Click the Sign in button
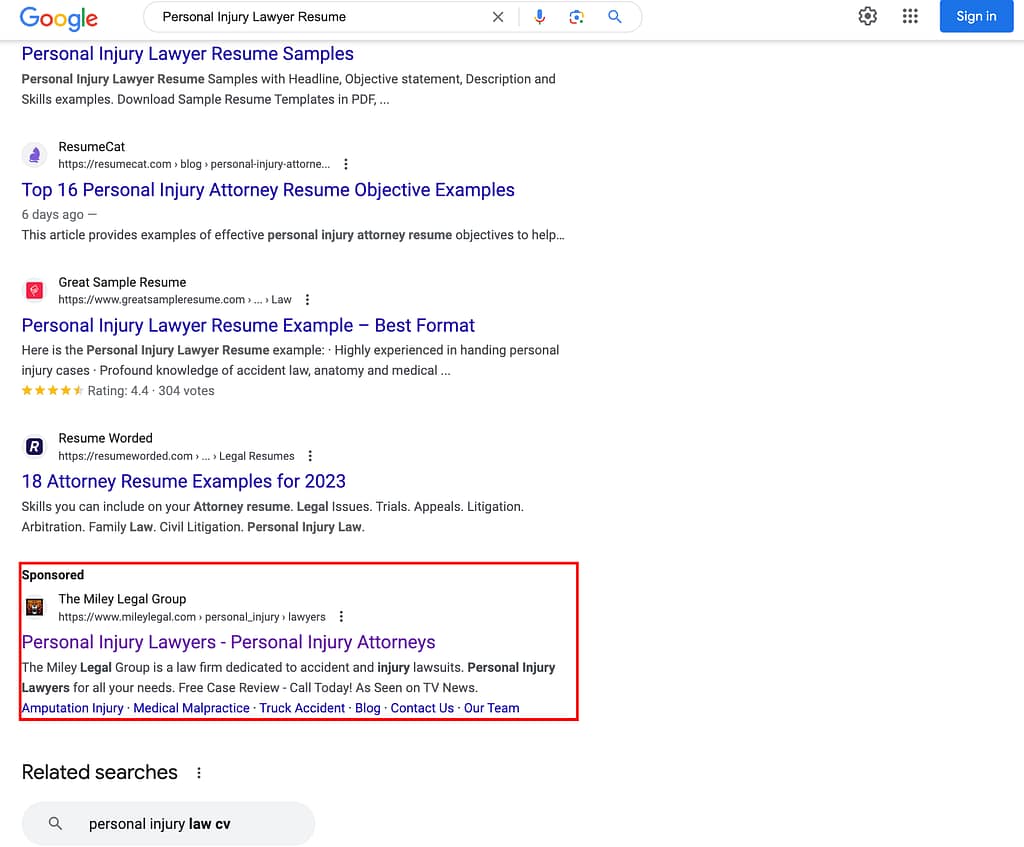The height and width of the screenshot is (847, 1024). click(976, 16)
